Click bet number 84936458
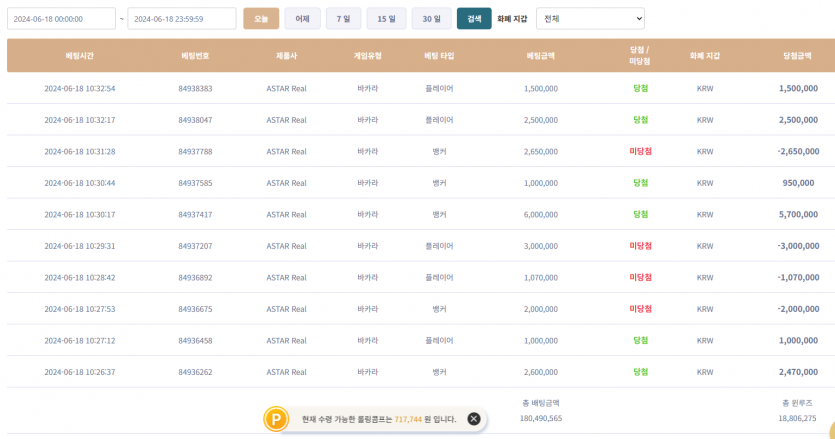 coord(195,340)
